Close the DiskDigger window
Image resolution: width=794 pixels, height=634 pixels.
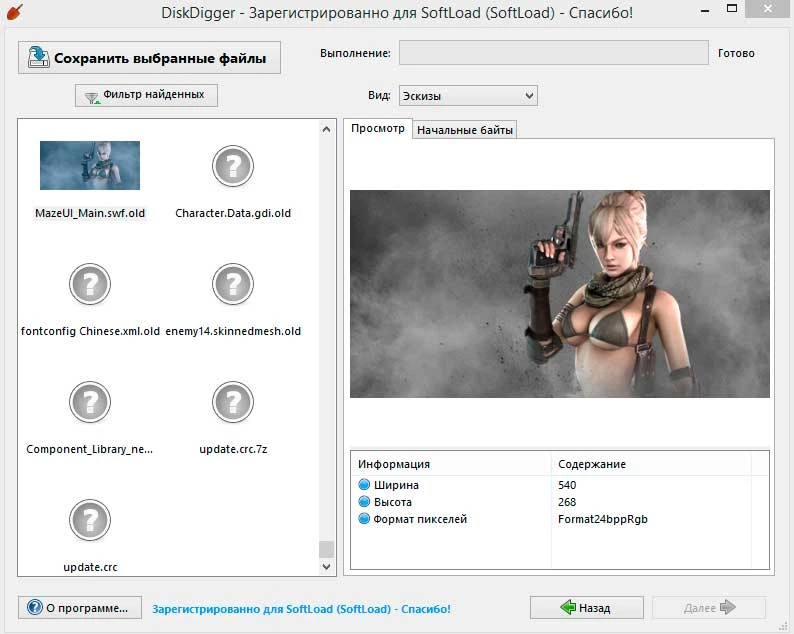(768, 9)
